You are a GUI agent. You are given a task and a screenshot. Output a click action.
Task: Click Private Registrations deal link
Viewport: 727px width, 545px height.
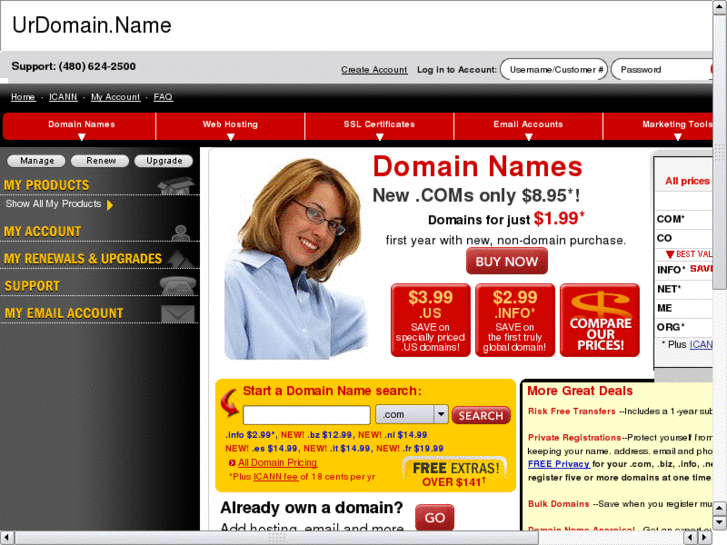(x=574, y=437)
